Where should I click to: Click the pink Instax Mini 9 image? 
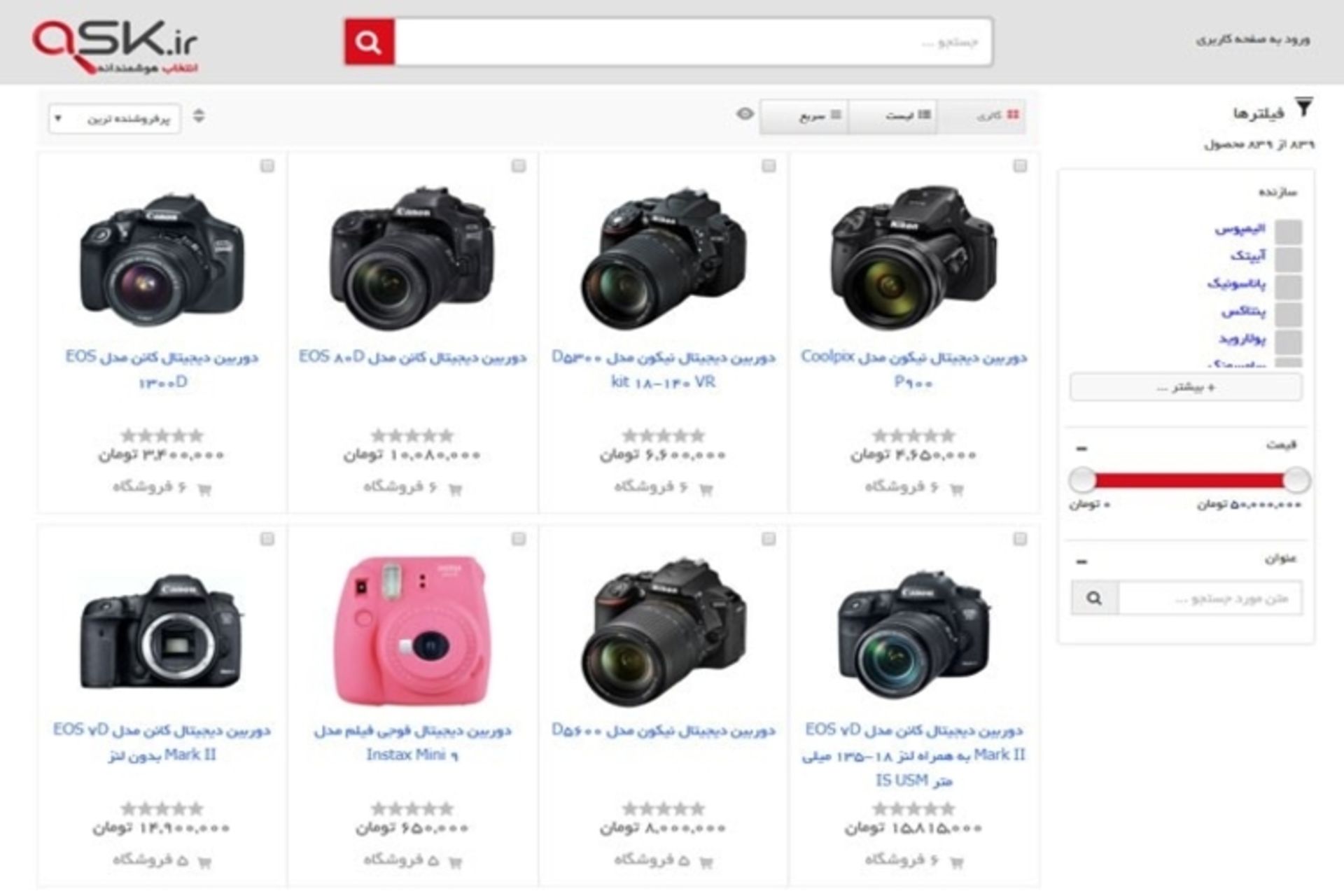[412, 630]
